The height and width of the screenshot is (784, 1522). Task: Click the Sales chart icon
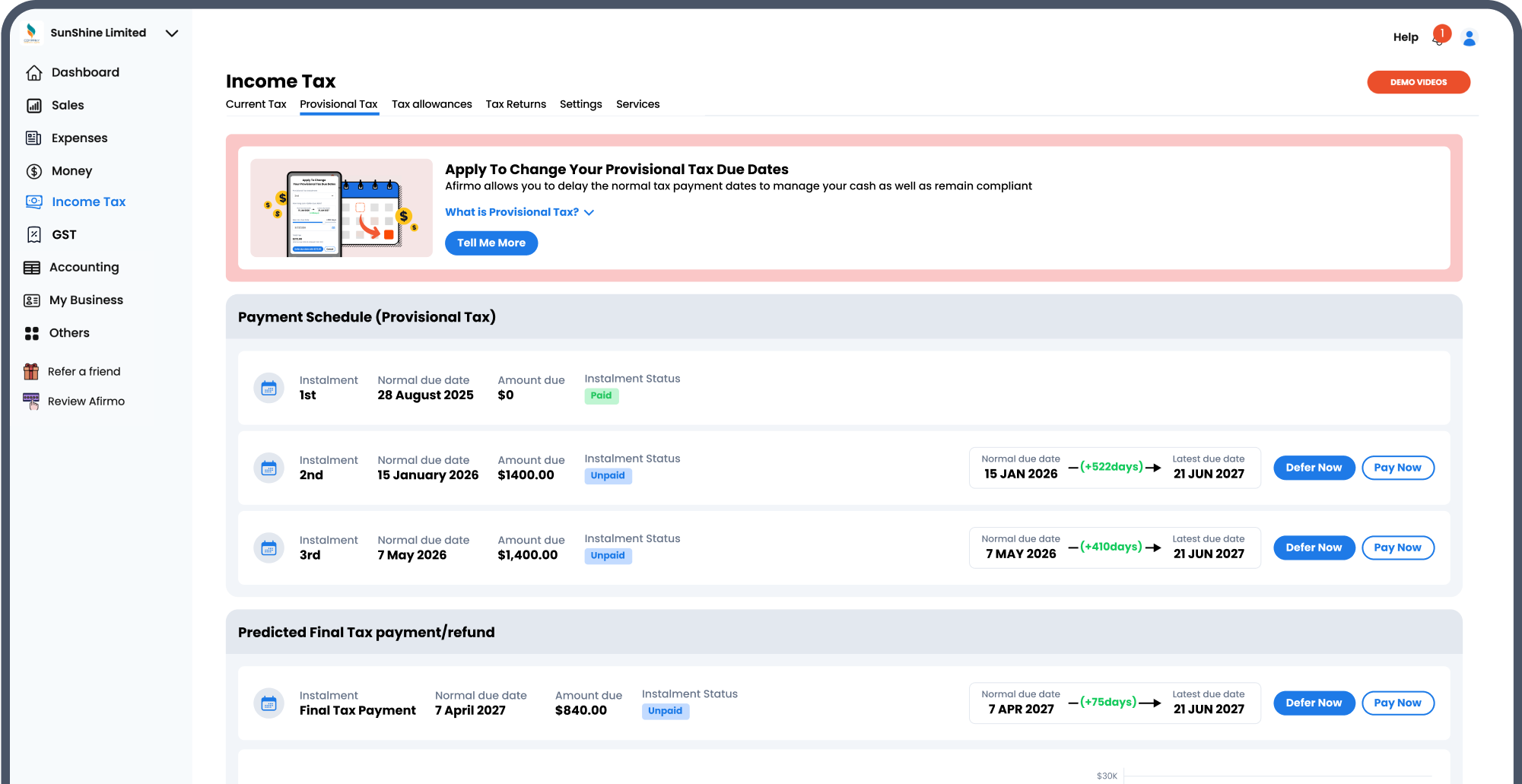click(x=34, y=106)
